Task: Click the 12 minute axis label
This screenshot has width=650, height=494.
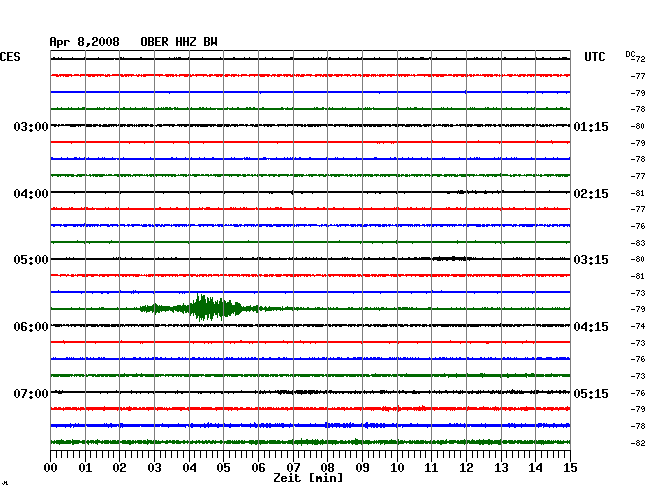Action: point(466,468)
